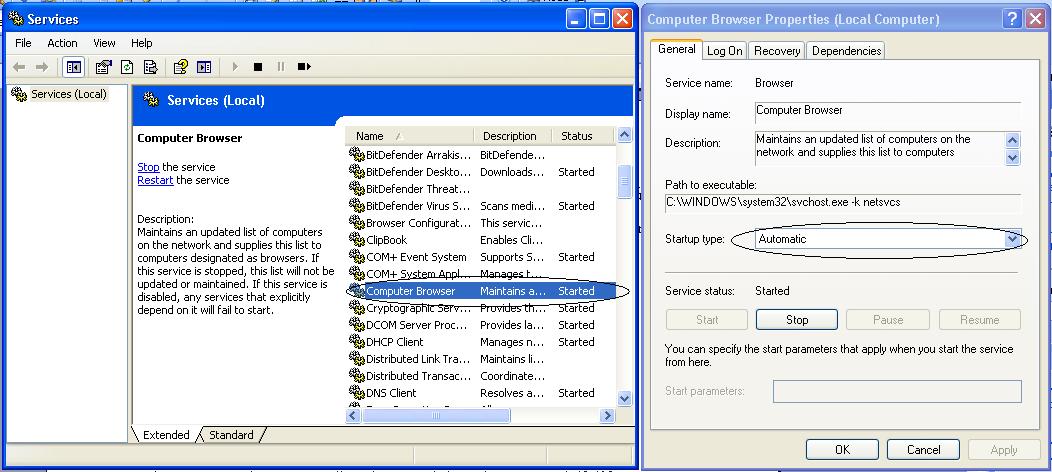The height and width of the screenshot is (472, 1052).
Task: Click the Start button in Properties dialog
Action: coord(706,320)
